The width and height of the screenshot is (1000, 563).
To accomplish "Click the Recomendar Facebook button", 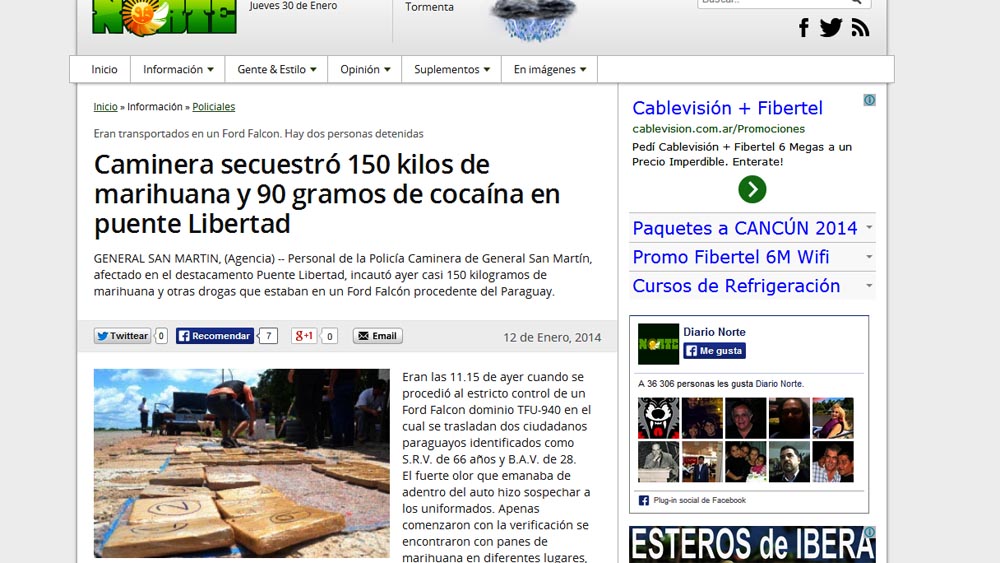I will (214, 336).
